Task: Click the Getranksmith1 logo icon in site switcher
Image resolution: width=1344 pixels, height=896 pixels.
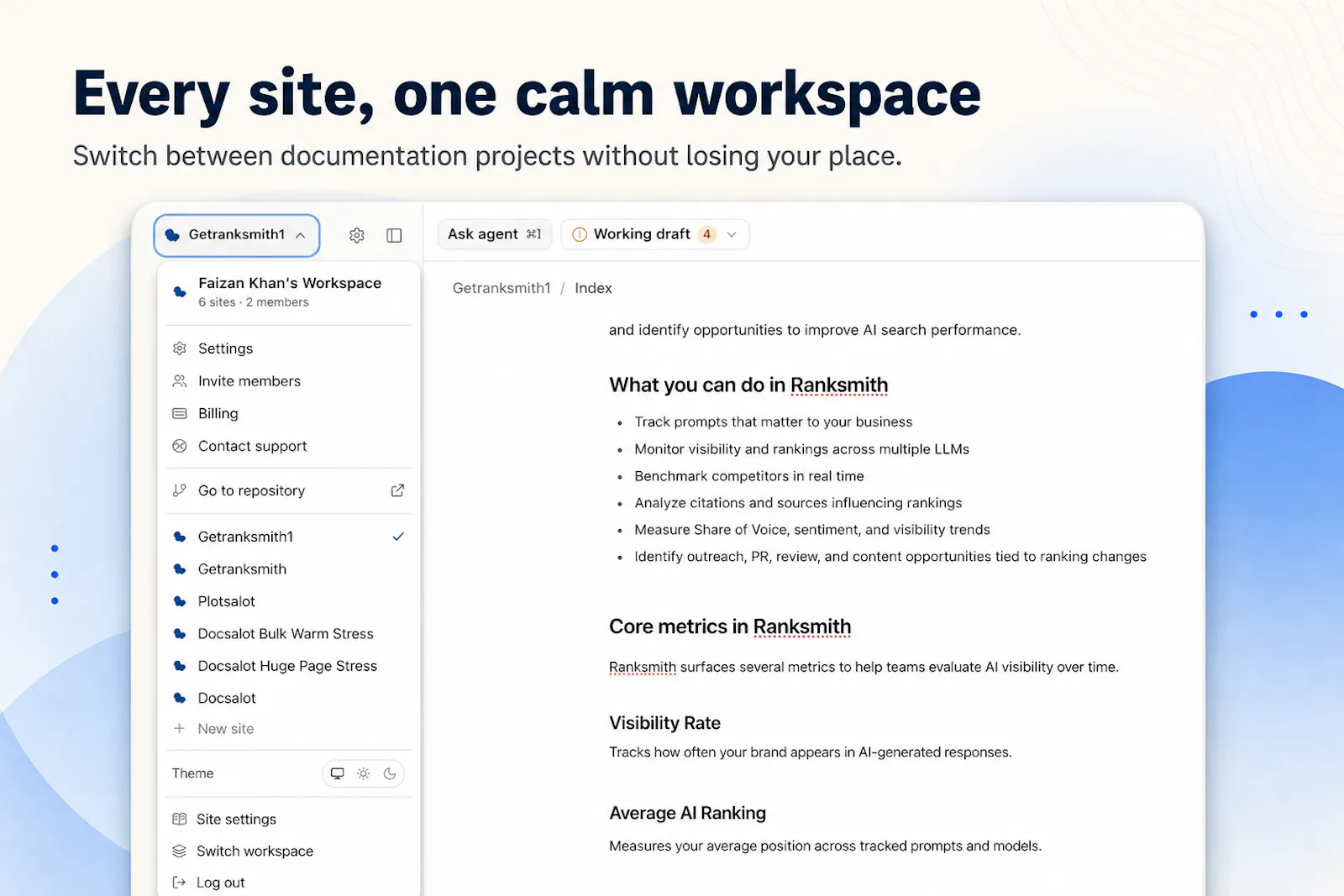Action: click(173, 235)
